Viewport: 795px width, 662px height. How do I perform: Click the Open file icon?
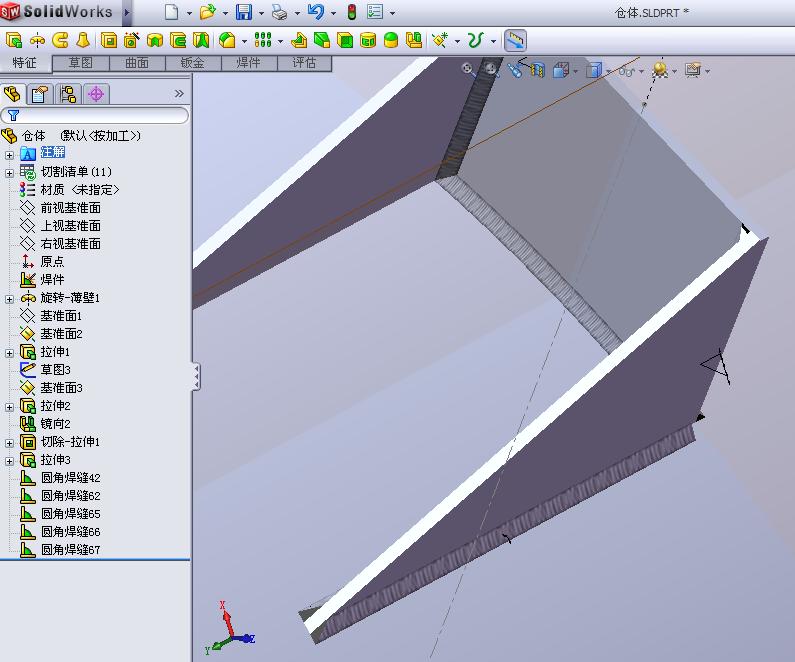(207, 12)
